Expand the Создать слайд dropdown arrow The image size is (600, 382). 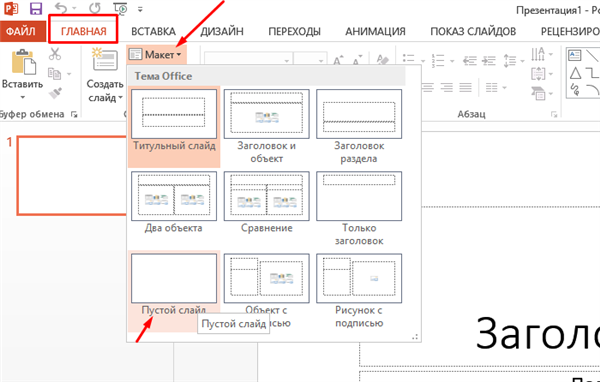[120, 98]
